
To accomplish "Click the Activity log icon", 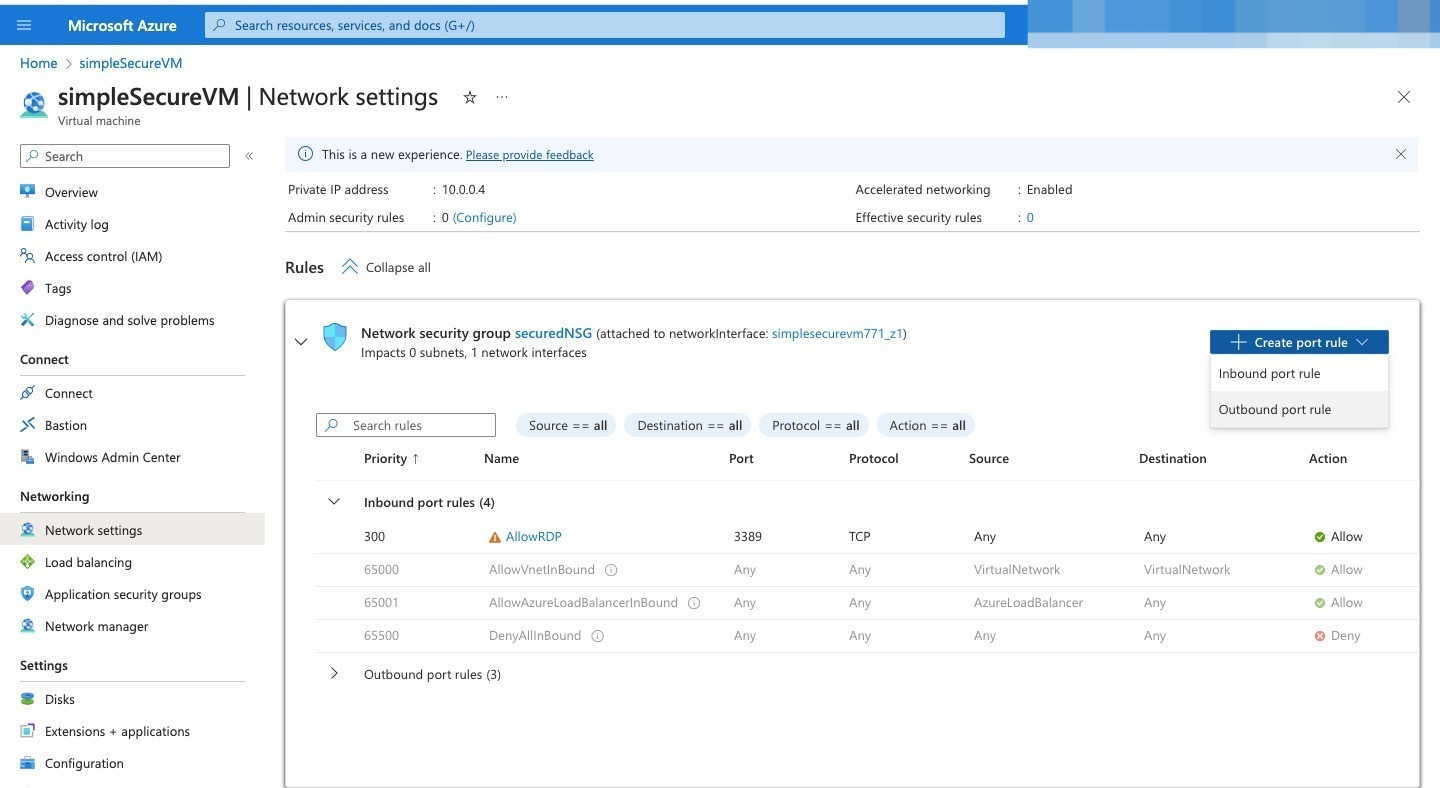I will click(28, 224).
